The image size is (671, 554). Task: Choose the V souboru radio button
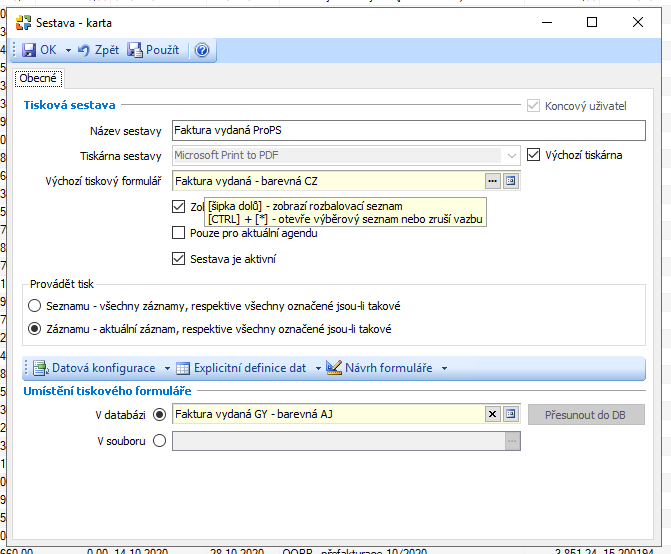coord(160,440)
